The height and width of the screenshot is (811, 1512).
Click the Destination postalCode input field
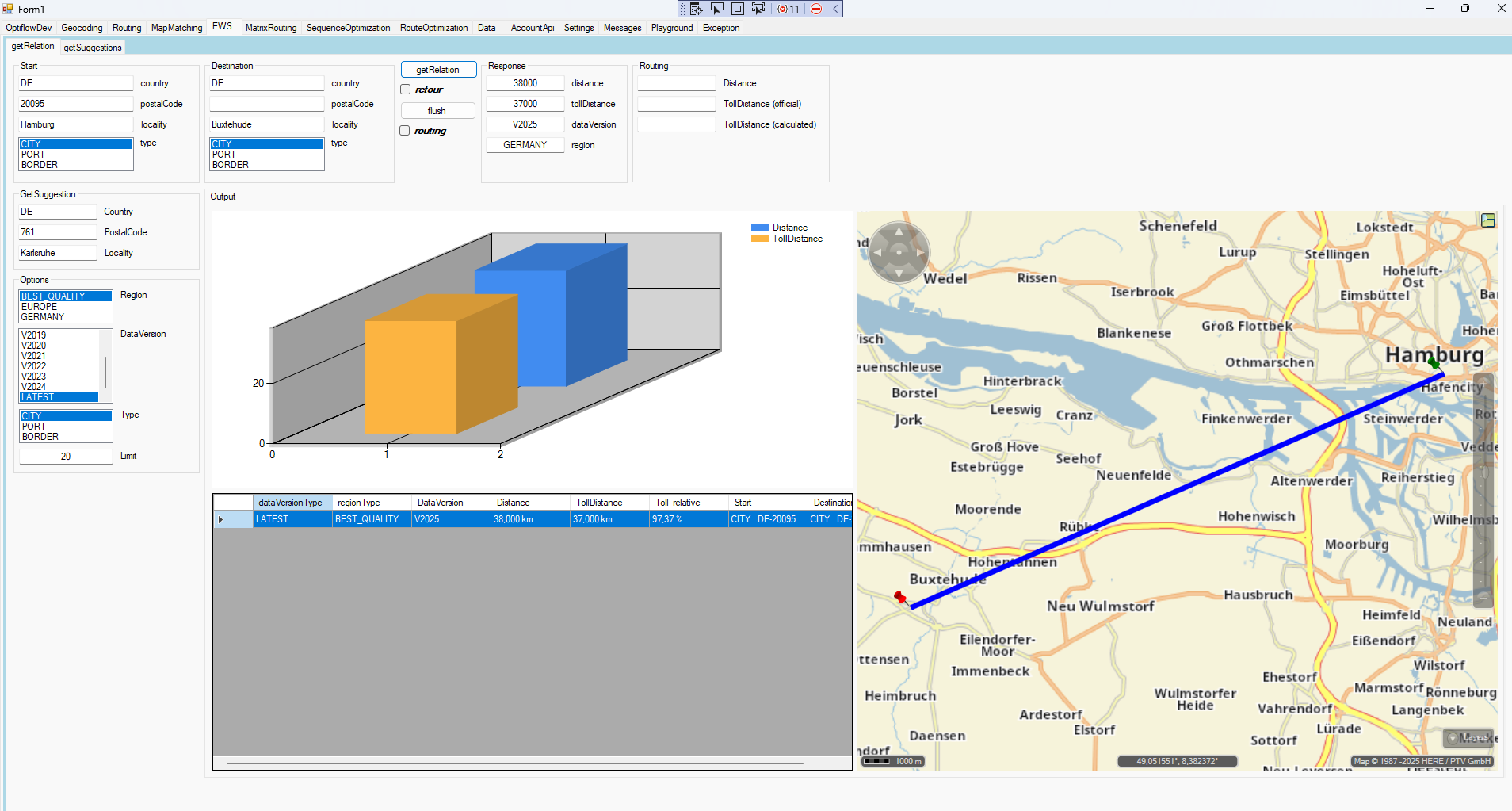point(267,104)
